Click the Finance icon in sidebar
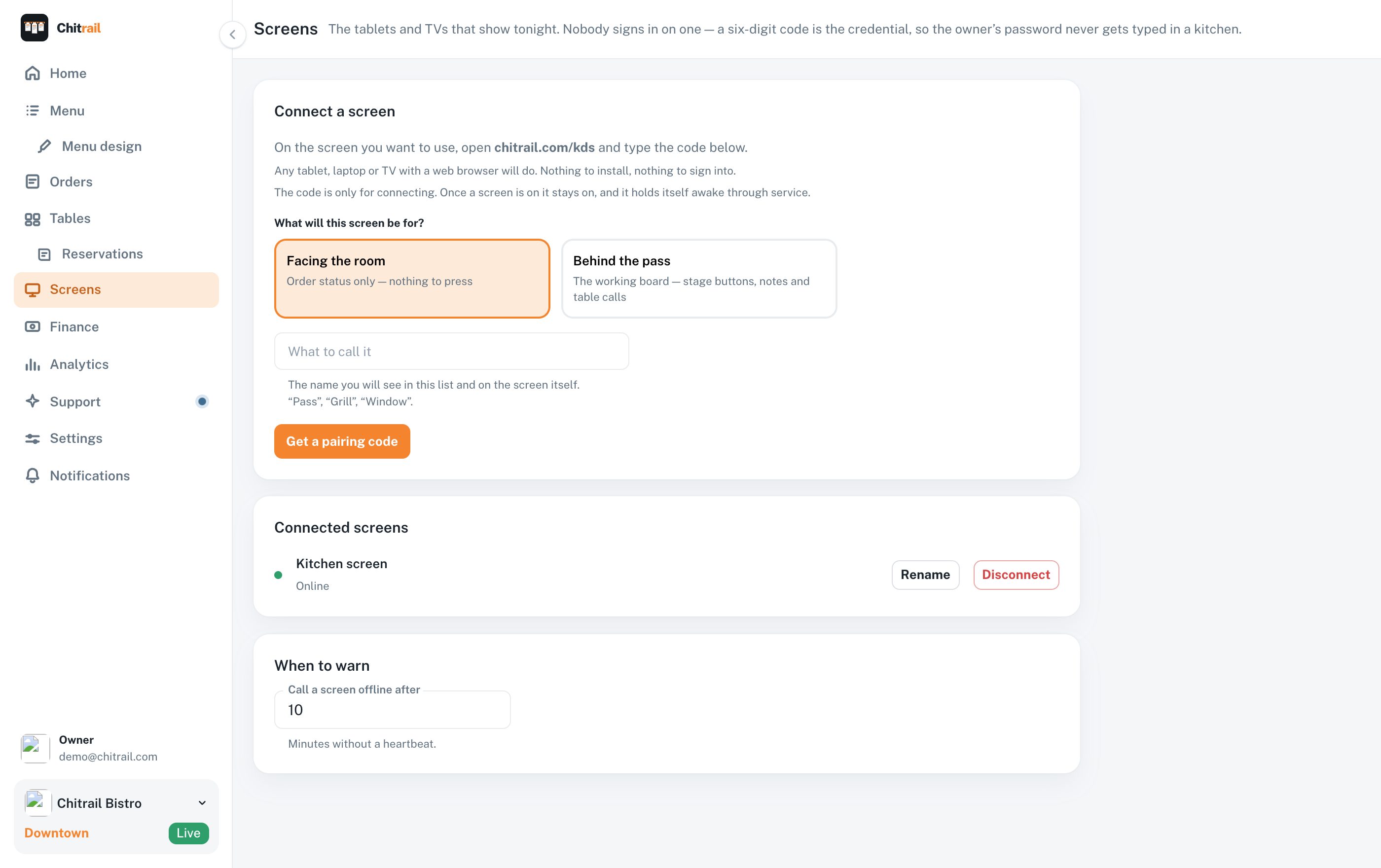1381x868 pixels. pos(33,327)
